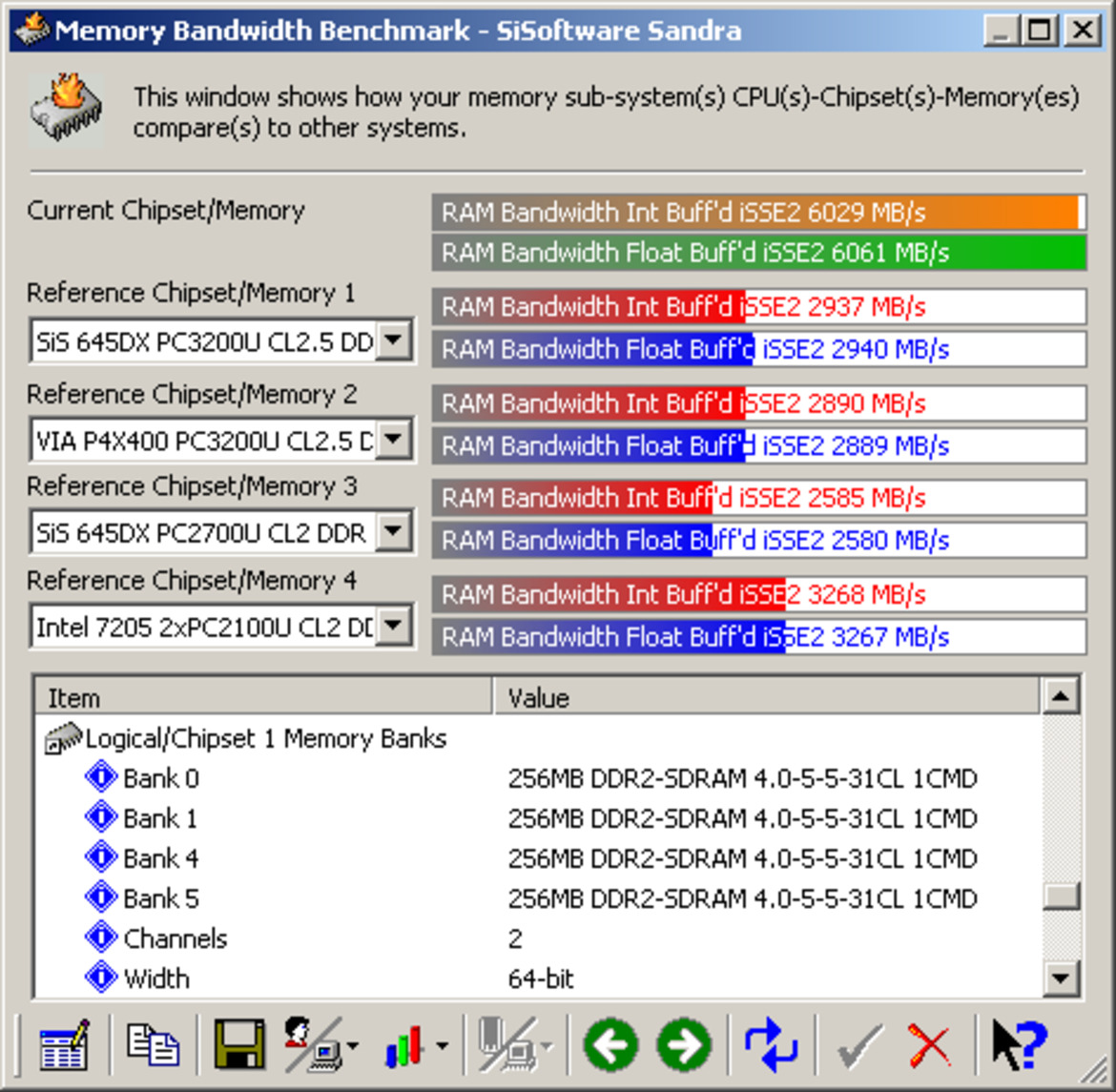The height and width of the screenshot is (1092, 1116).
Task: Click the Sandra title bar application icon
Action: point(32,30)
